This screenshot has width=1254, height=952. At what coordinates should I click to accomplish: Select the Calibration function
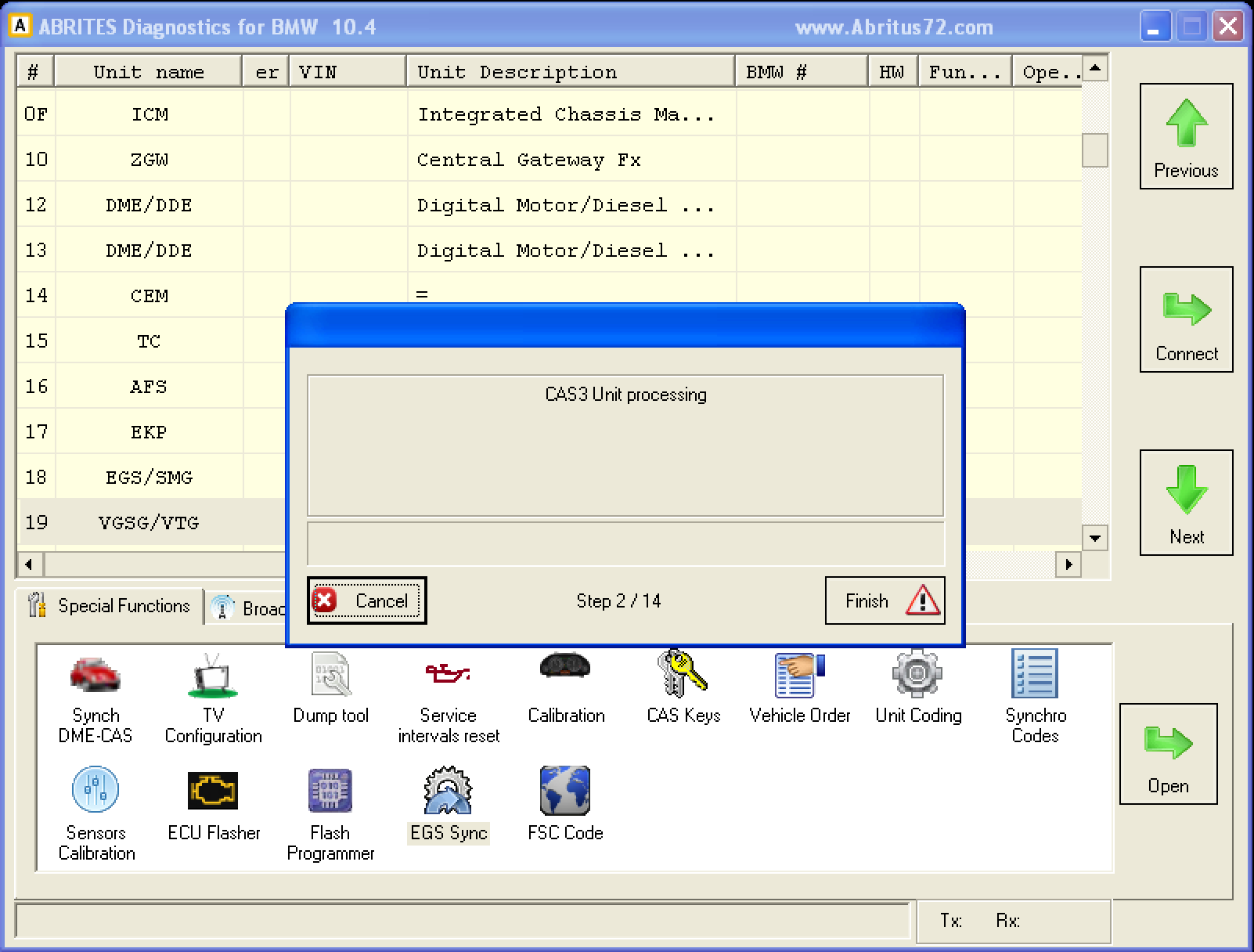(566, 689)
